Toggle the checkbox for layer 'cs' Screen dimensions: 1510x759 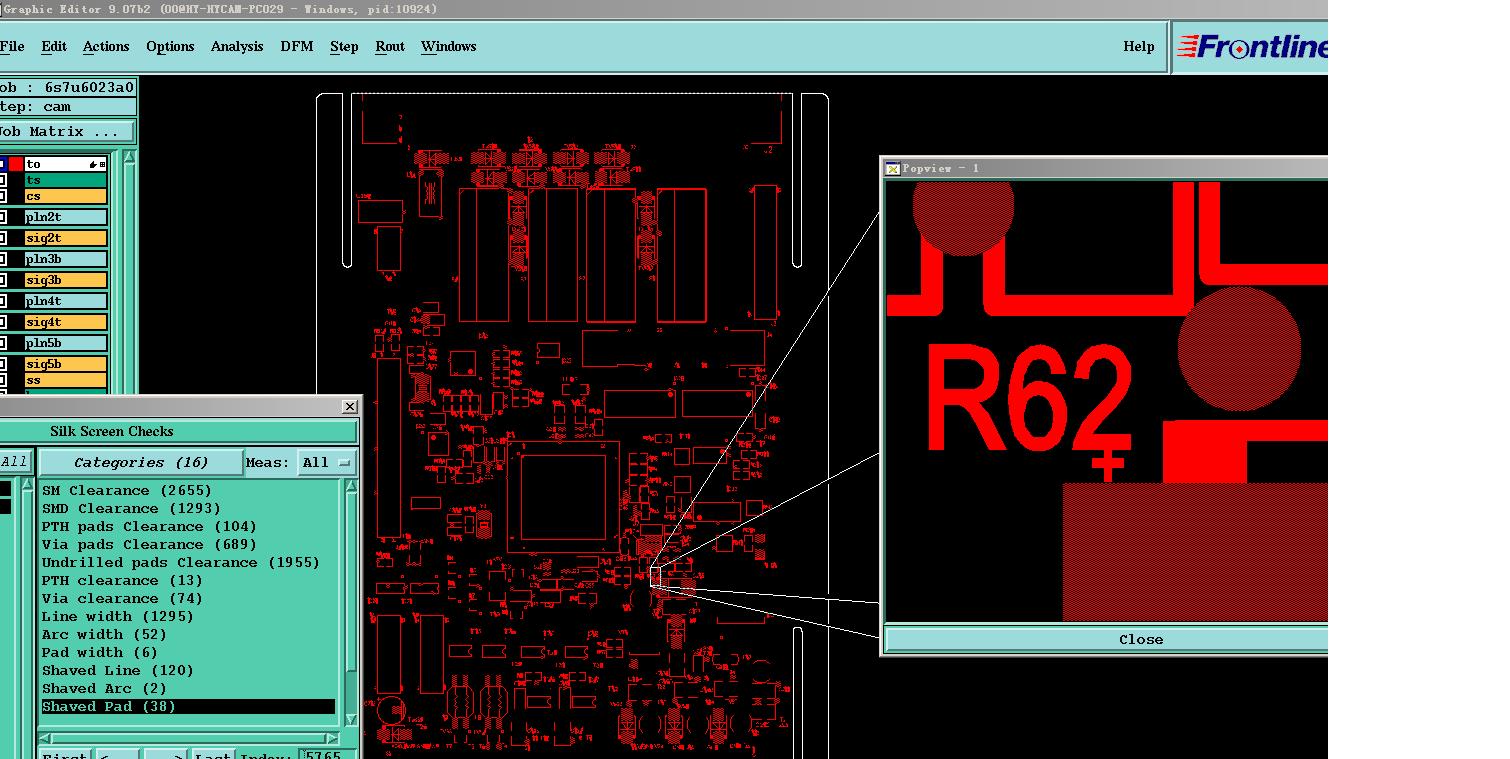(3, 196)
